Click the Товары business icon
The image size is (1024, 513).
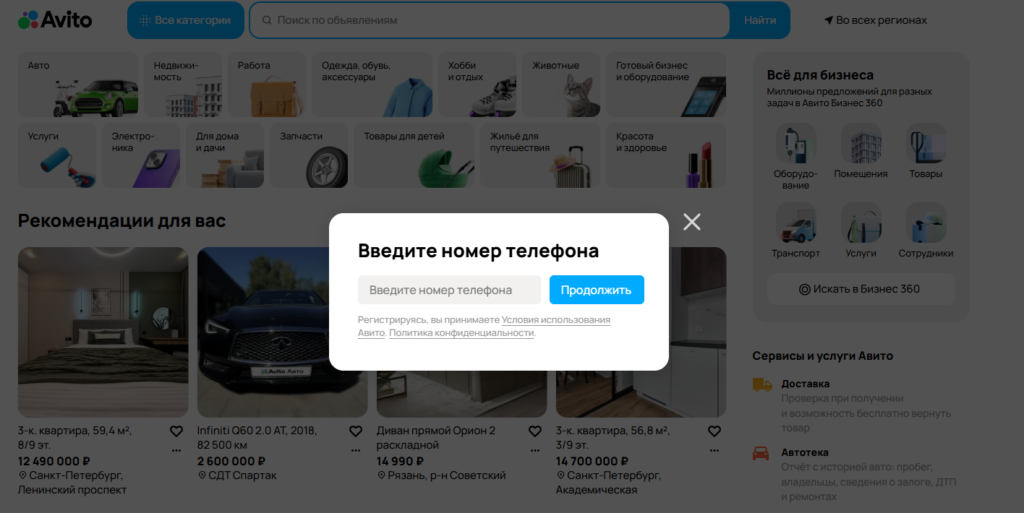point(926,144)
